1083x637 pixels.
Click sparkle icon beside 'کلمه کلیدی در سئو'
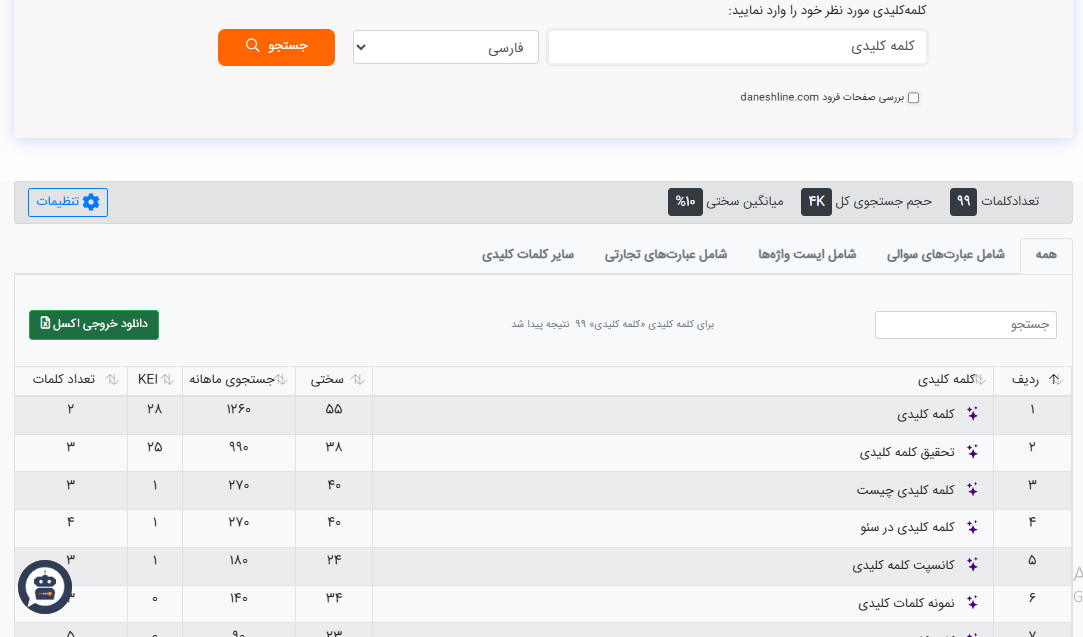[x=971, y=527]
